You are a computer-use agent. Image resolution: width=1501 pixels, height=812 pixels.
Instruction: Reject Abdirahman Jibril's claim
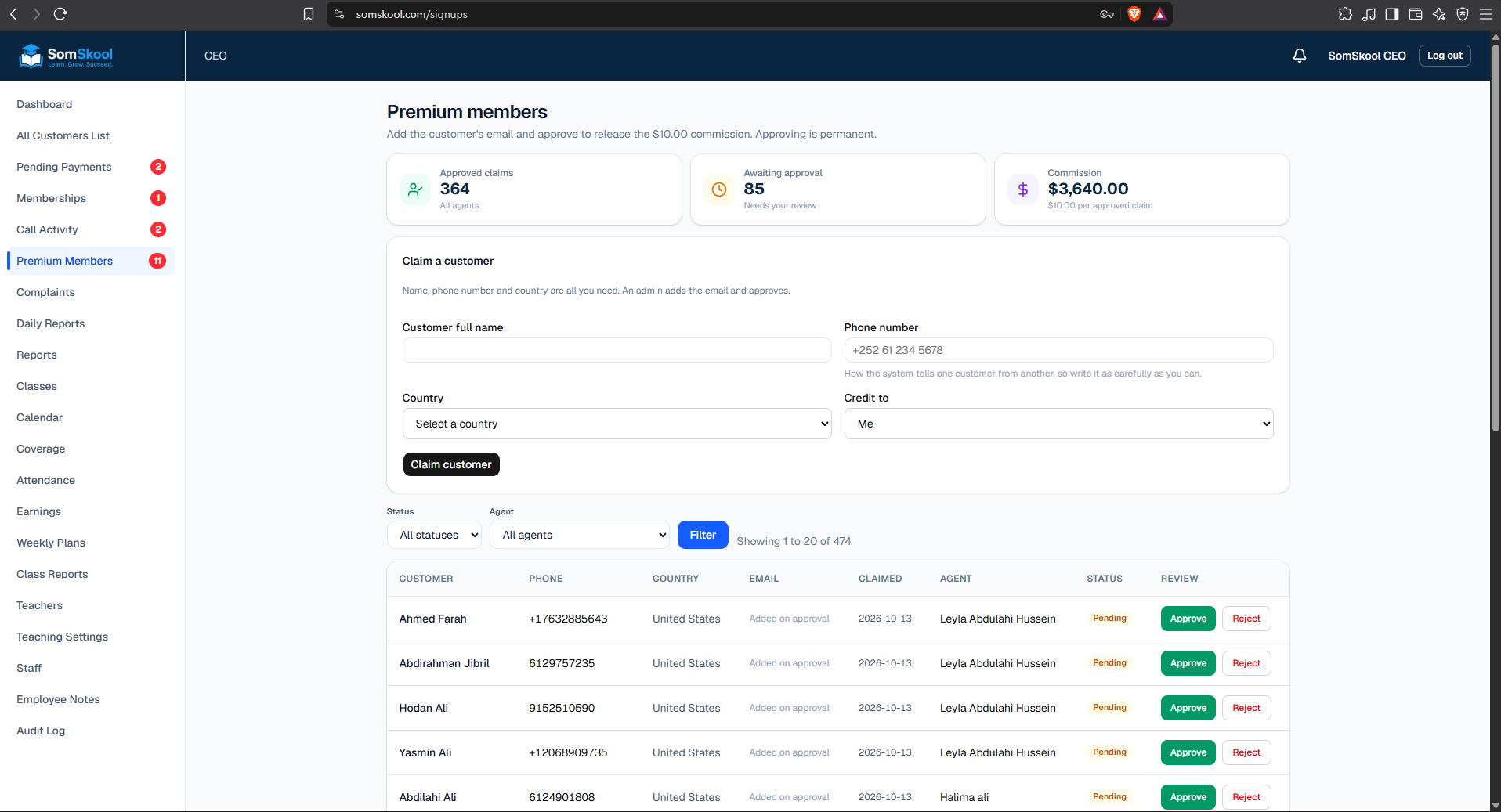pyautogui.click(x=1246, y=663)
